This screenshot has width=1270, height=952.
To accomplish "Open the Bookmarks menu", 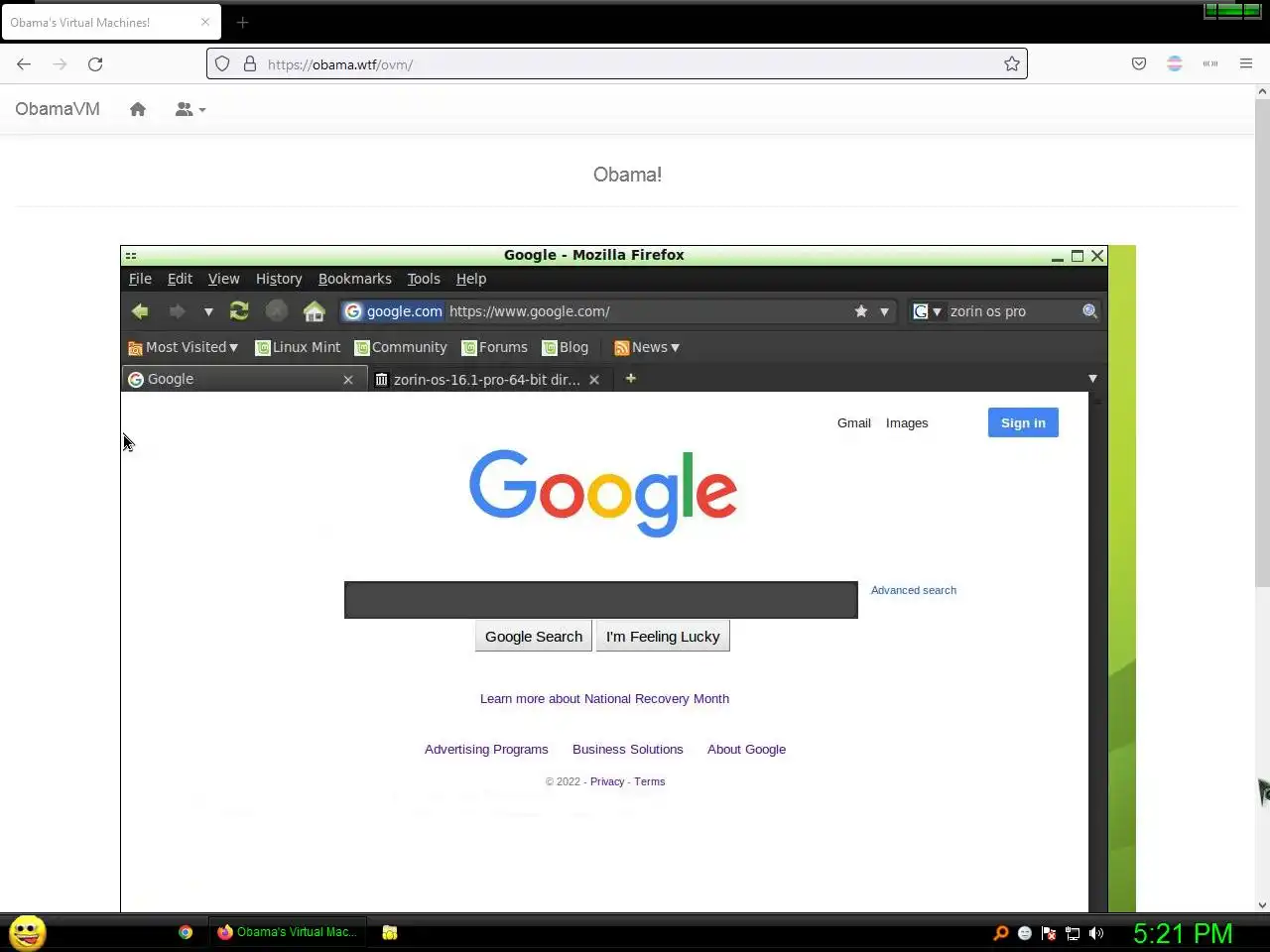I will coord(354,279).
